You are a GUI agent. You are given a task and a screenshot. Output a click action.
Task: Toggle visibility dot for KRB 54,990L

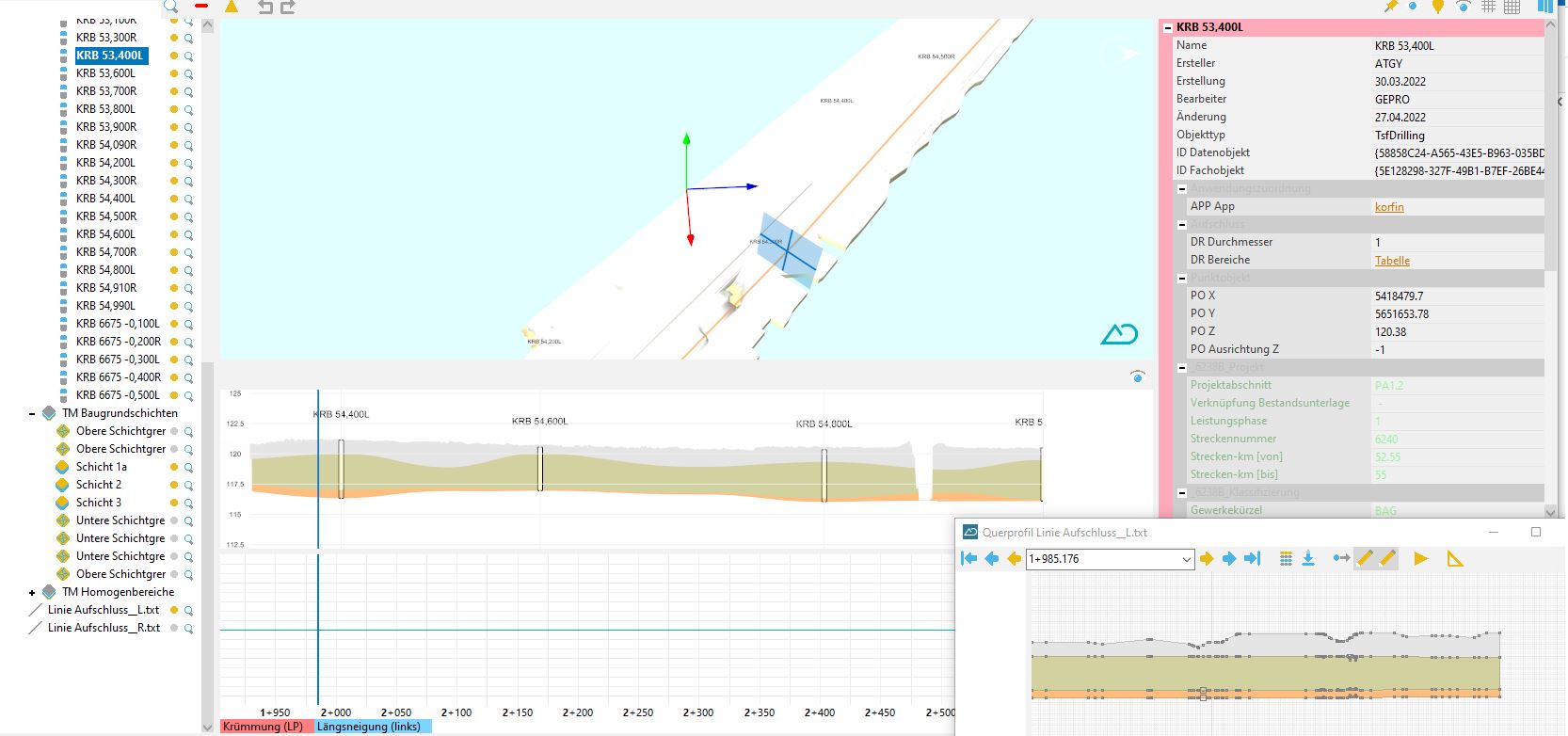(x=174, y=306)
